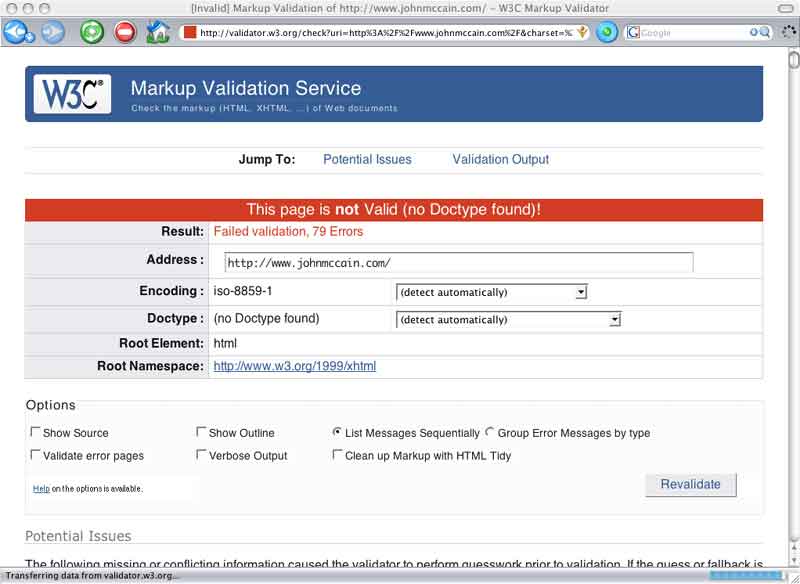800x584 pixels.
Task: Click the W3C logo
Action: click(x=72, y=94)
